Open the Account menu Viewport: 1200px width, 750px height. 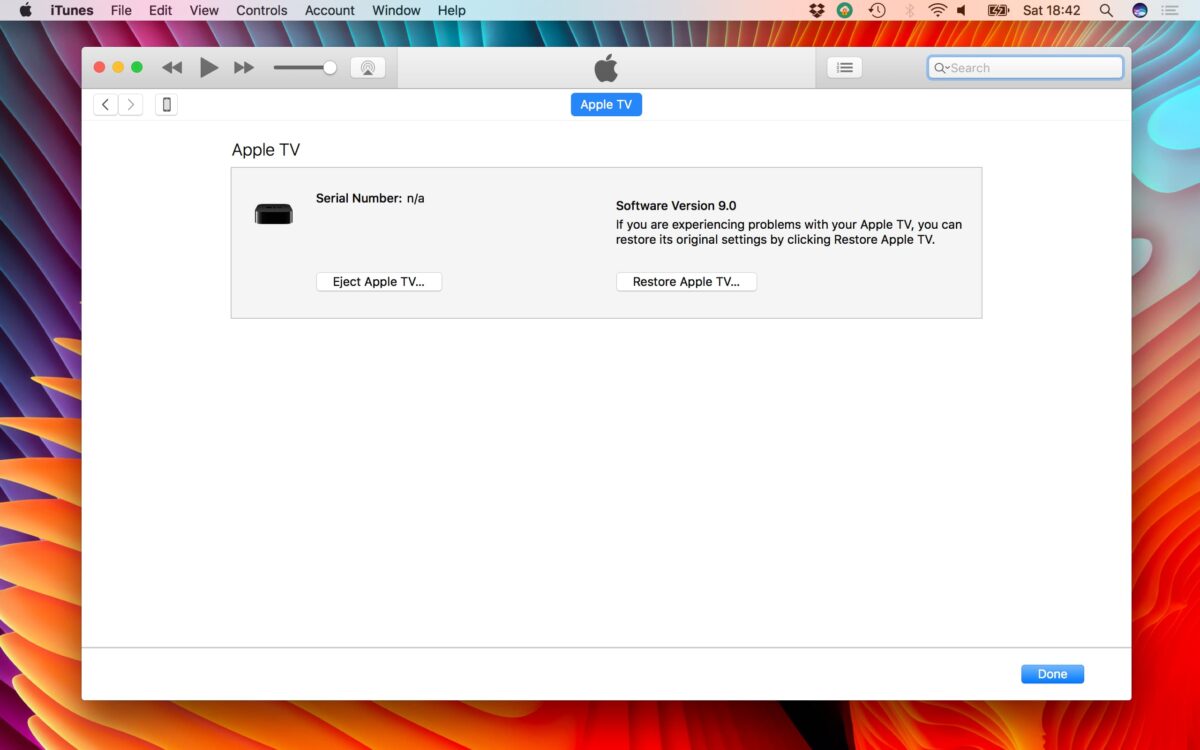pyautogui.click(x=330, y=10)
